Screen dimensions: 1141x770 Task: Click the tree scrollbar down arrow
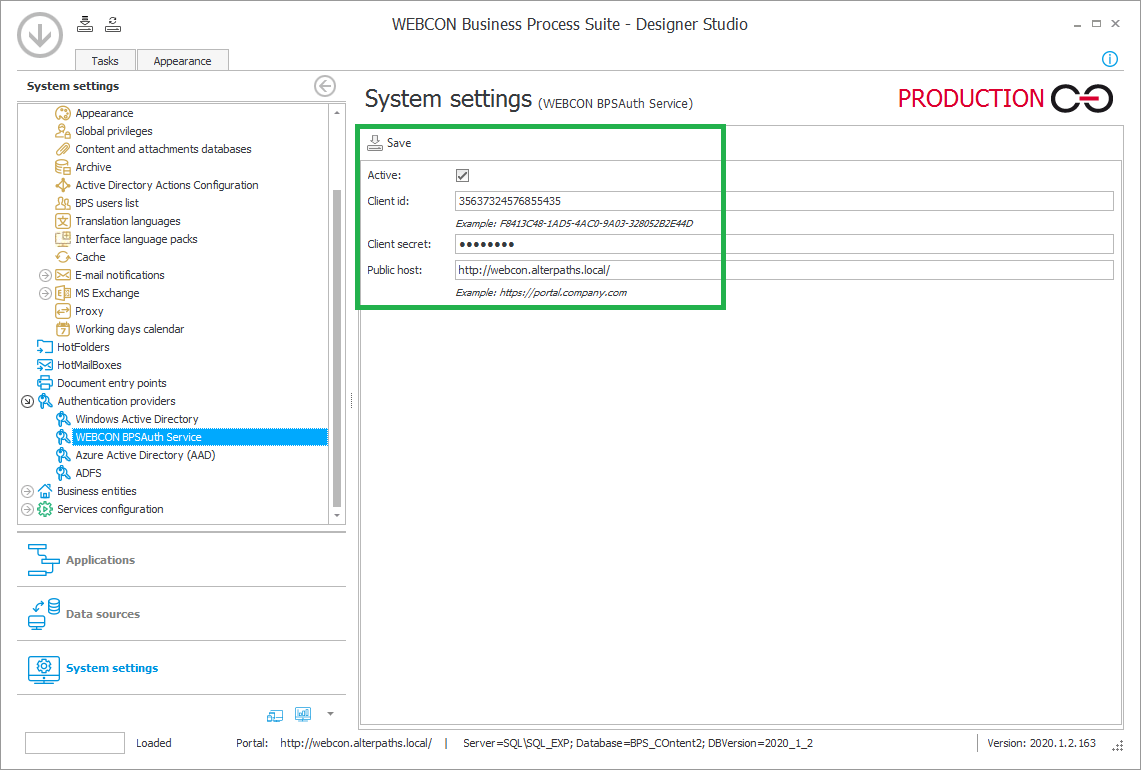click(x=337, y=515)
